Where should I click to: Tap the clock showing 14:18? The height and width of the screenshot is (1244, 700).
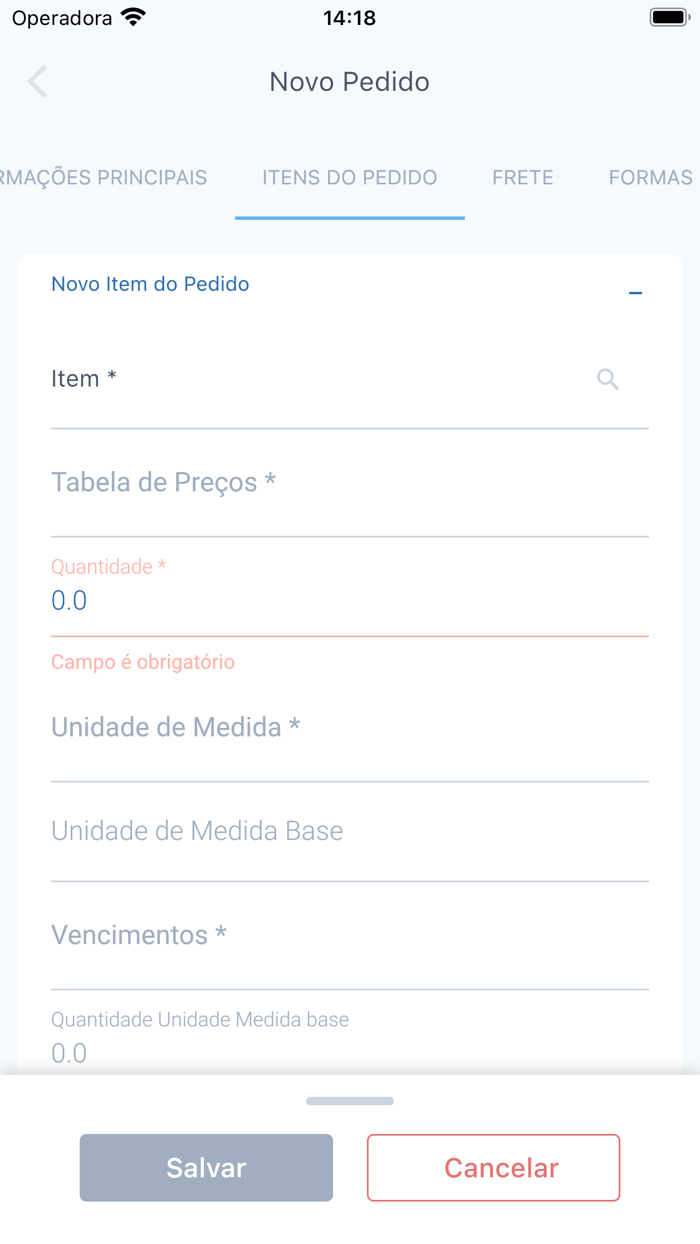coord(349,17)
